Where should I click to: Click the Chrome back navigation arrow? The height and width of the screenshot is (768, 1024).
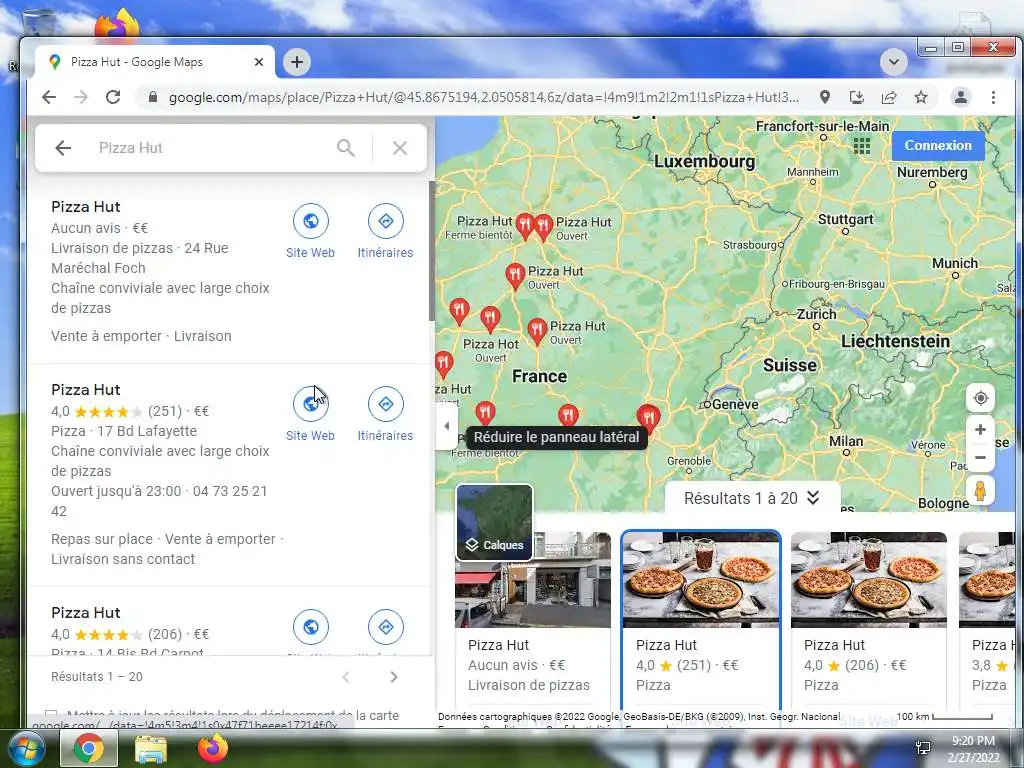pyautogui.click(x=49, y=97)
